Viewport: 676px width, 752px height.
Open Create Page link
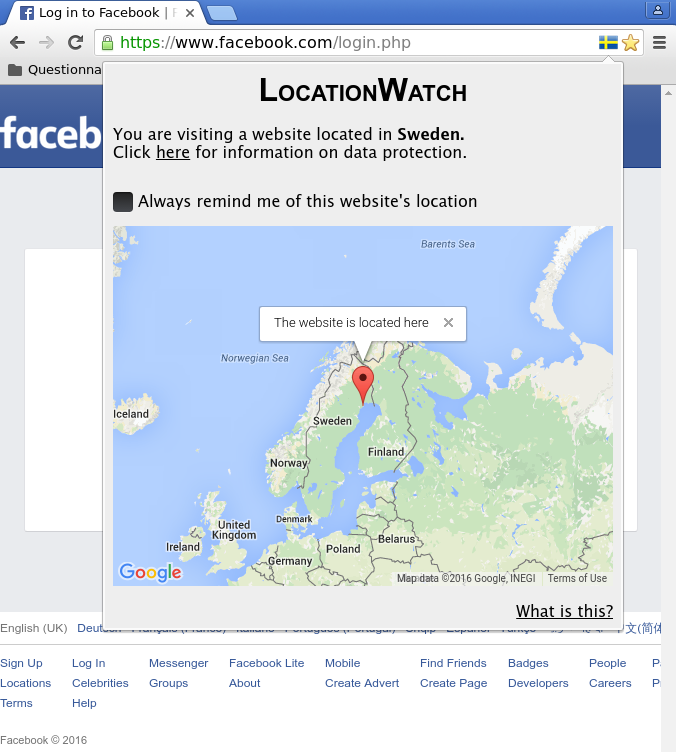(x=454, y=683)
